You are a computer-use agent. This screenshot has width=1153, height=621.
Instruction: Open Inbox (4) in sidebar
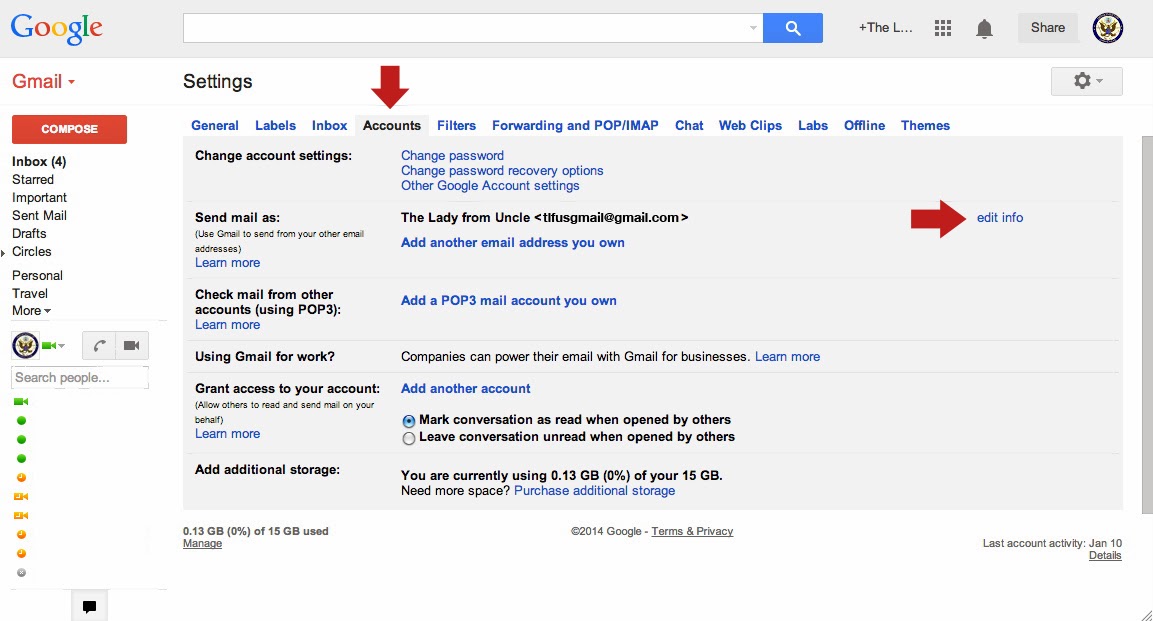point(39,162)
